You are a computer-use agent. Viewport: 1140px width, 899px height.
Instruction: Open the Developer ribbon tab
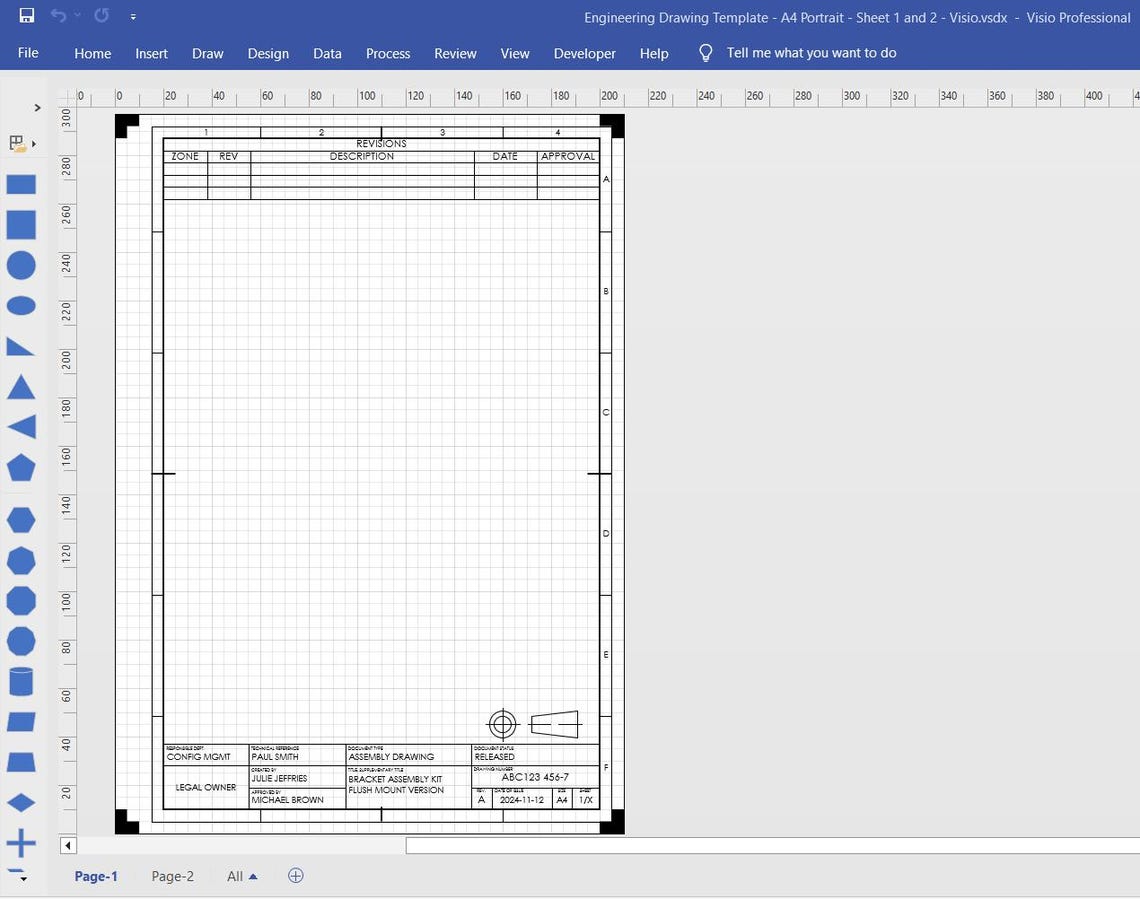tap(584, 53)
